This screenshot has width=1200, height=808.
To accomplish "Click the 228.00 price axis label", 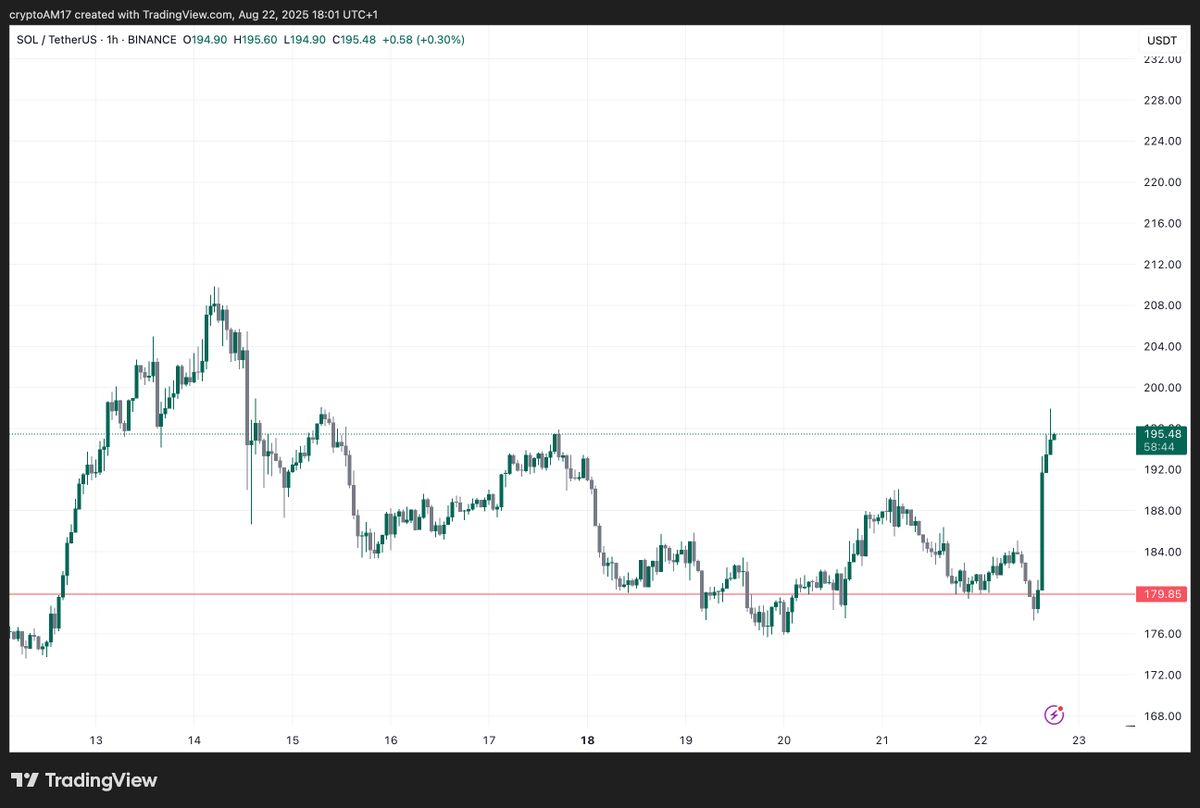I will (1161, 100).
